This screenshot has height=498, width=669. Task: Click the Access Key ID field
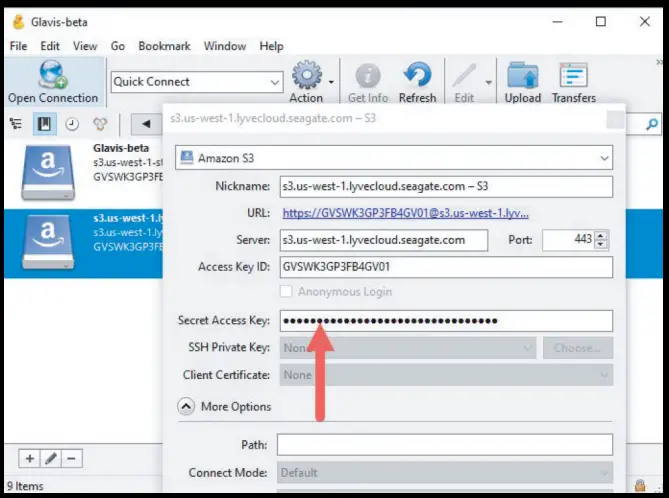[x=446, y=267]
